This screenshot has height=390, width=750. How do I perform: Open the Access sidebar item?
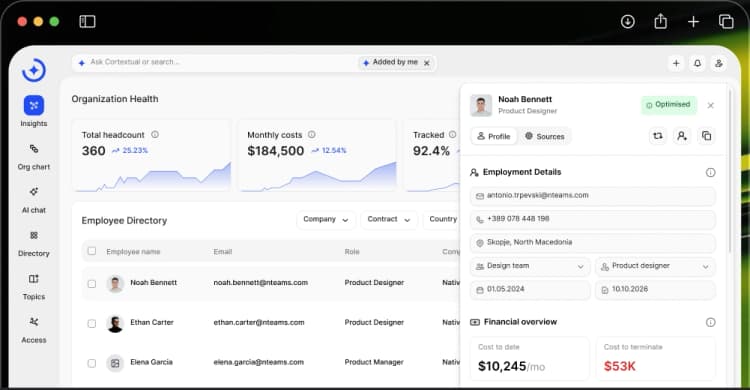[x=33, y=330]
